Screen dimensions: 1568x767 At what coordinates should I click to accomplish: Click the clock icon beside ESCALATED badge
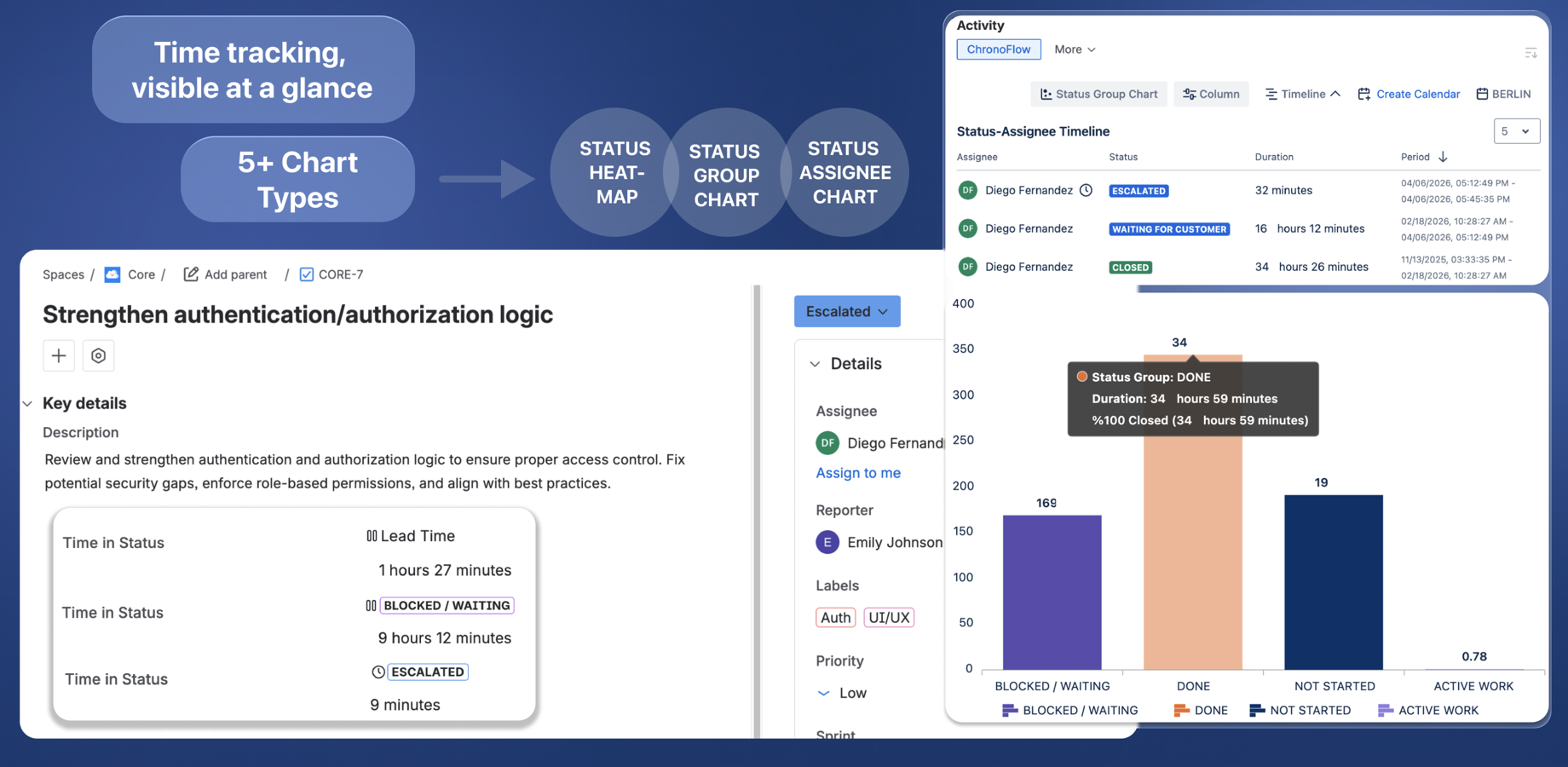[378, 672]
